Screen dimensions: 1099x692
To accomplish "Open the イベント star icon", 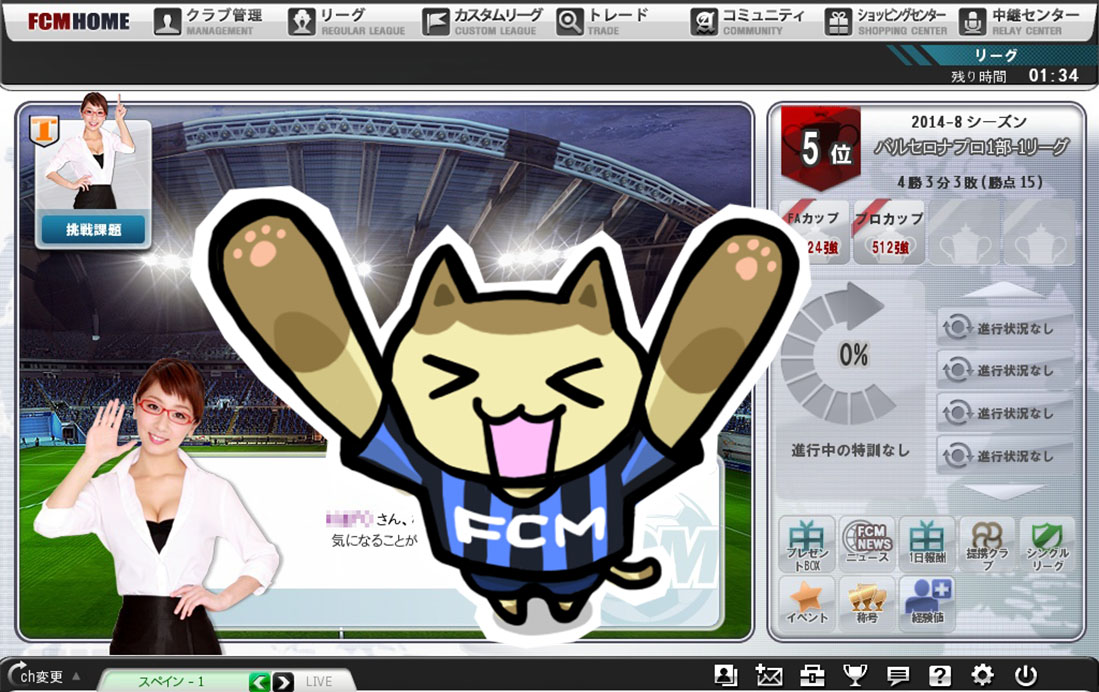I will click(x=807, y=603).
